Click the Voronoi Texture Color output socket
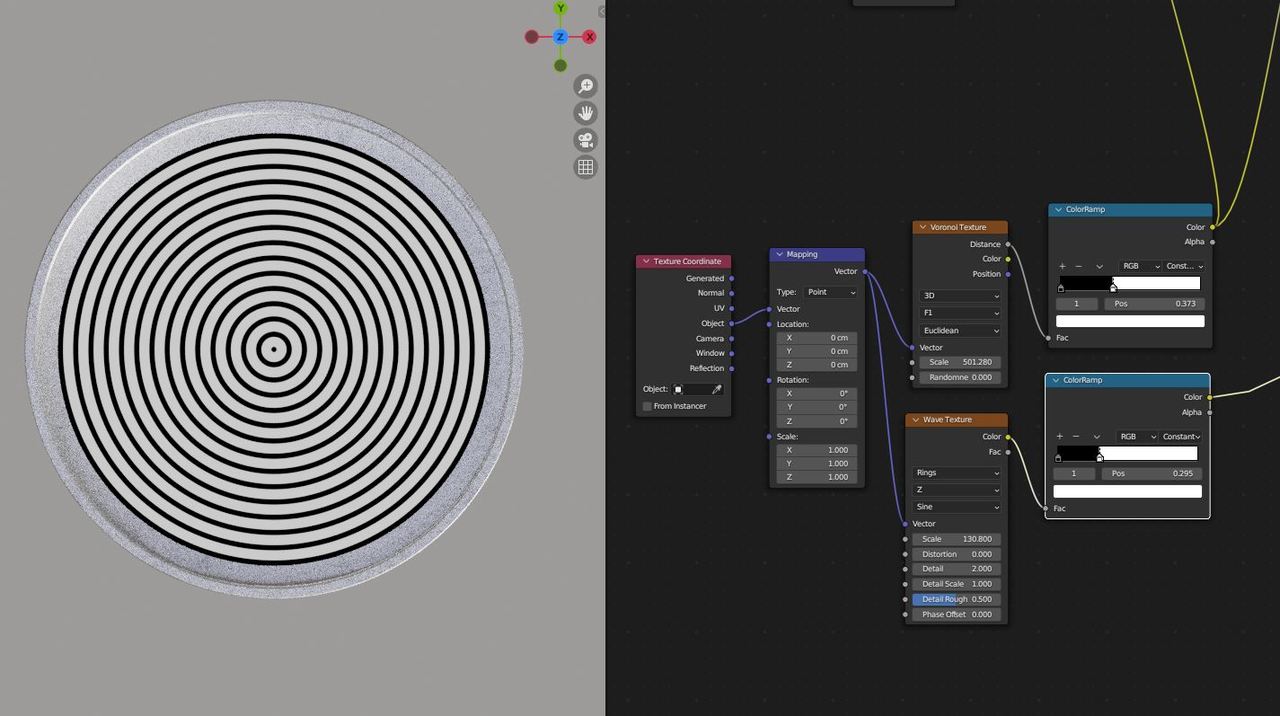 (1008, 259)
